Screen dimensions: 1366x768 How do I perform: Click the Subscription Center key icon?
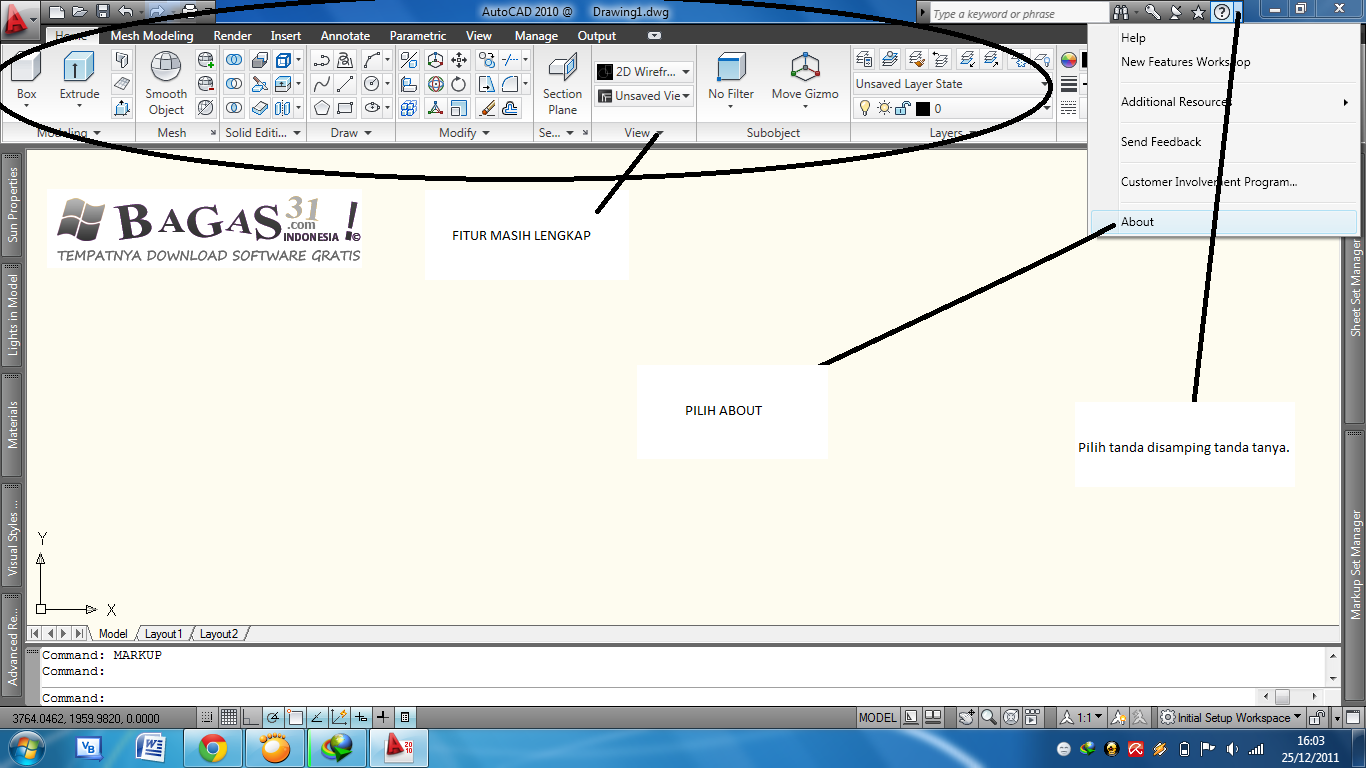[x=1152, y=13]
